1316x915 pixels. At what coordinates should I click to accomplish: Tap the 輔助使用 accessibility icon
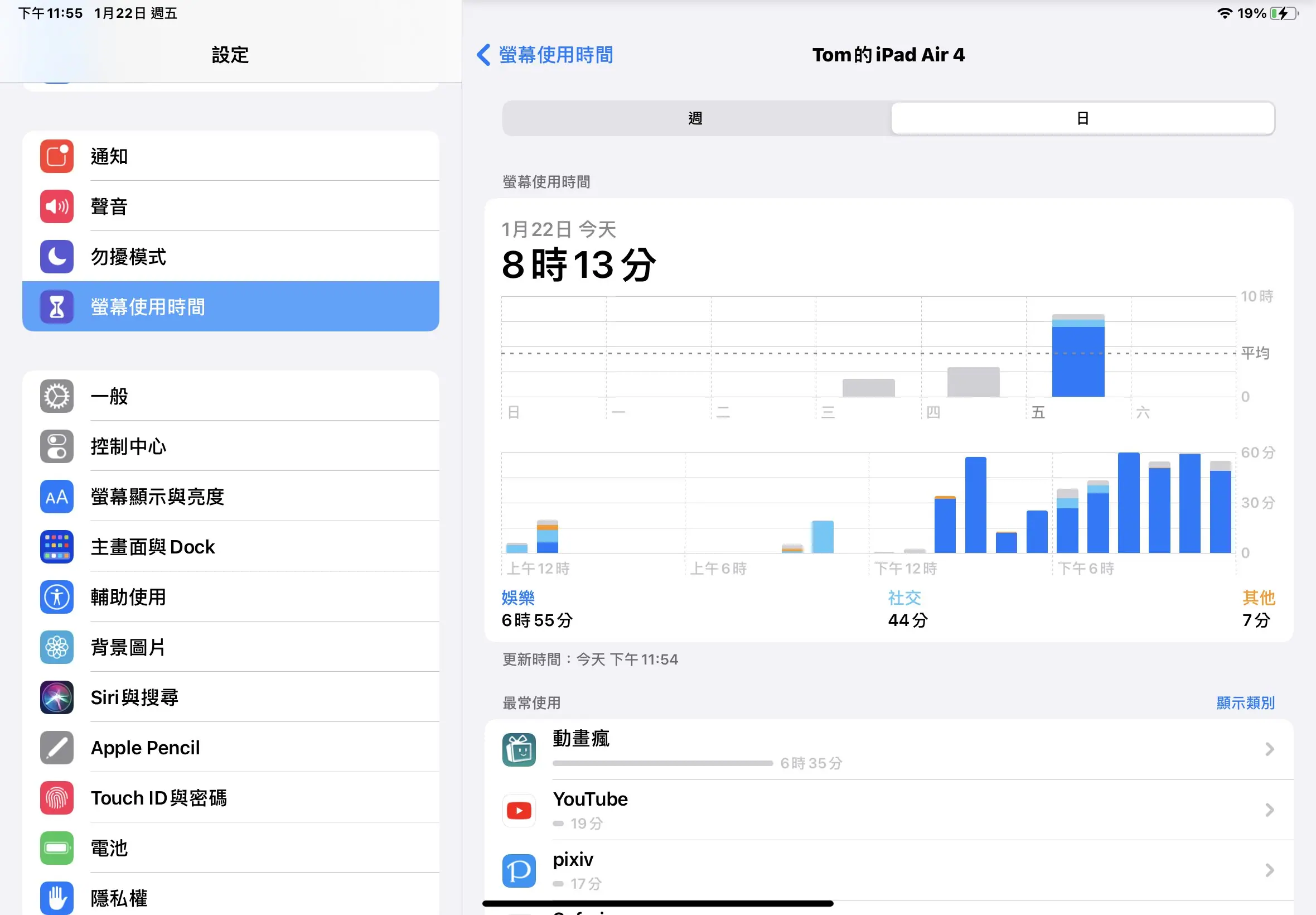pyautogui.click(x=57, y=597)
